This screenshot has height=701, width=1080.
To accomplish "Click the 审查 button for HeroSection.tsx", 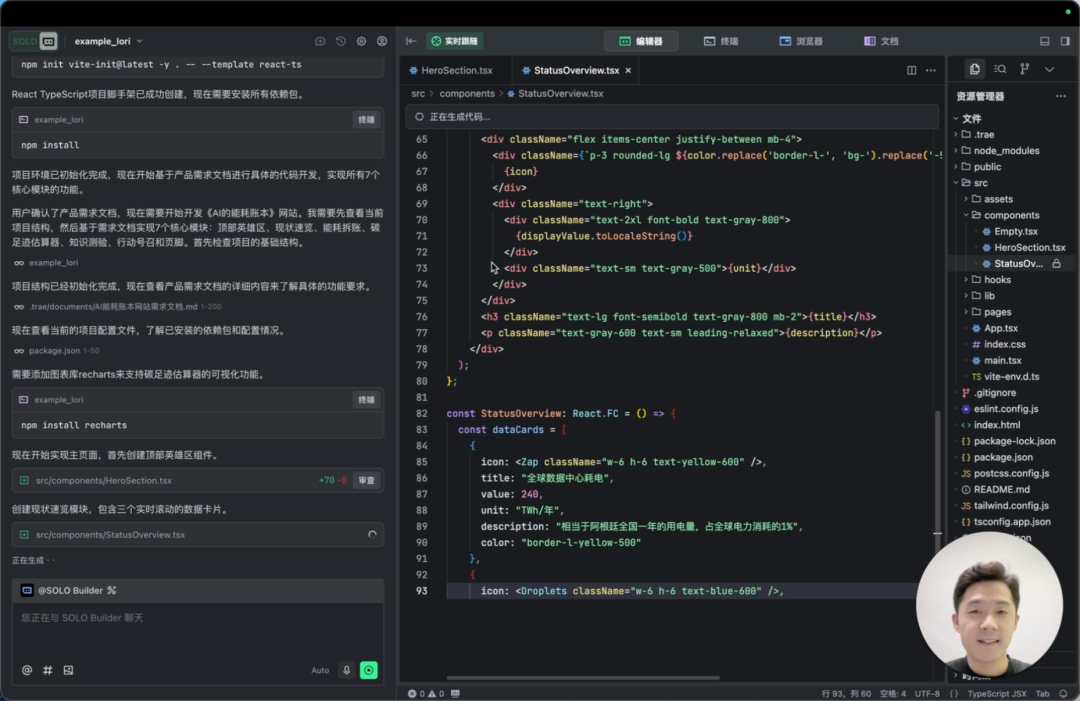I will [x=367, y=480].
